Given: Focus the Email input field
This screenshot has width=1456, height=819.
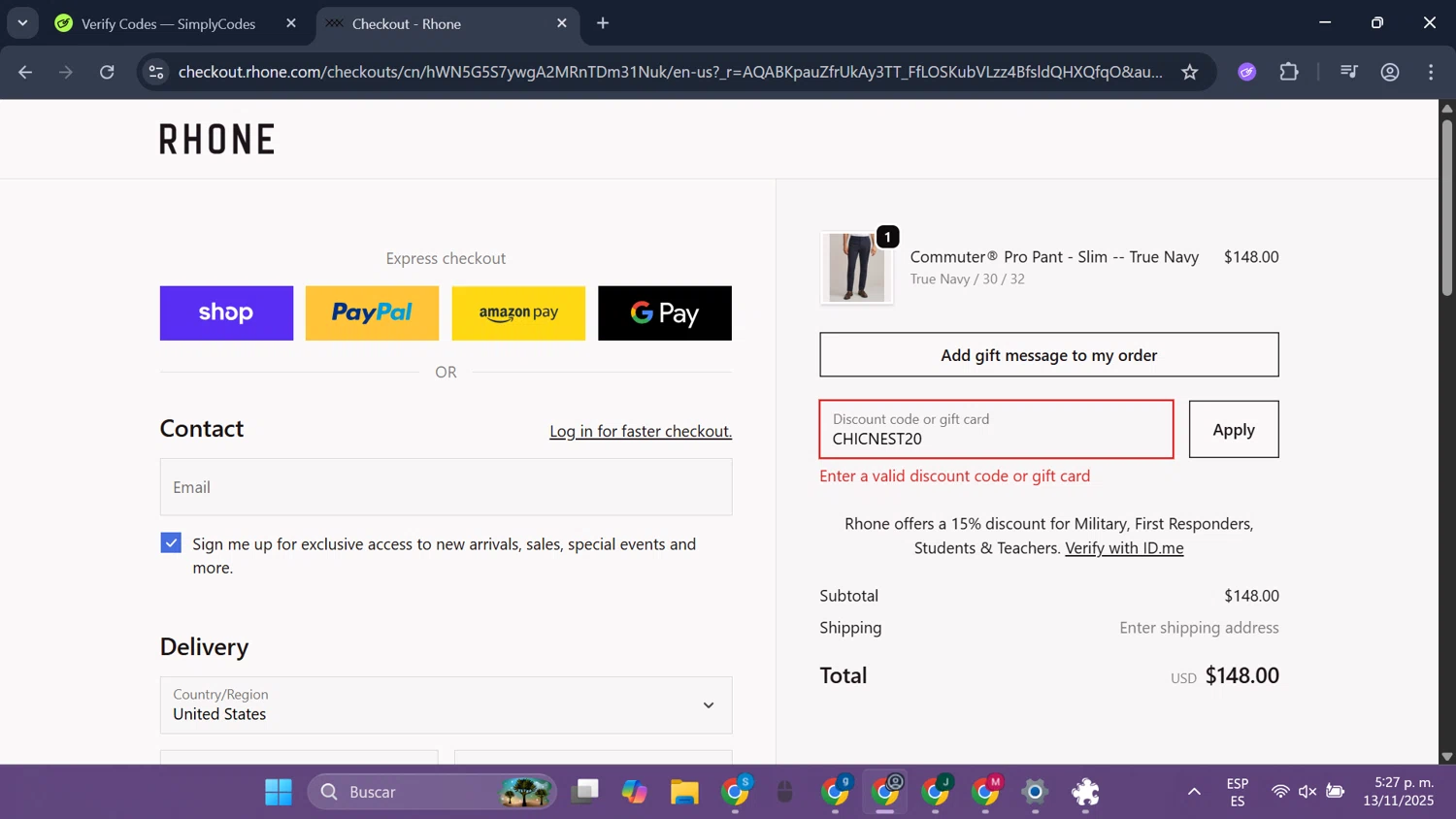Looking at the screenshot, I should point(447,487).
